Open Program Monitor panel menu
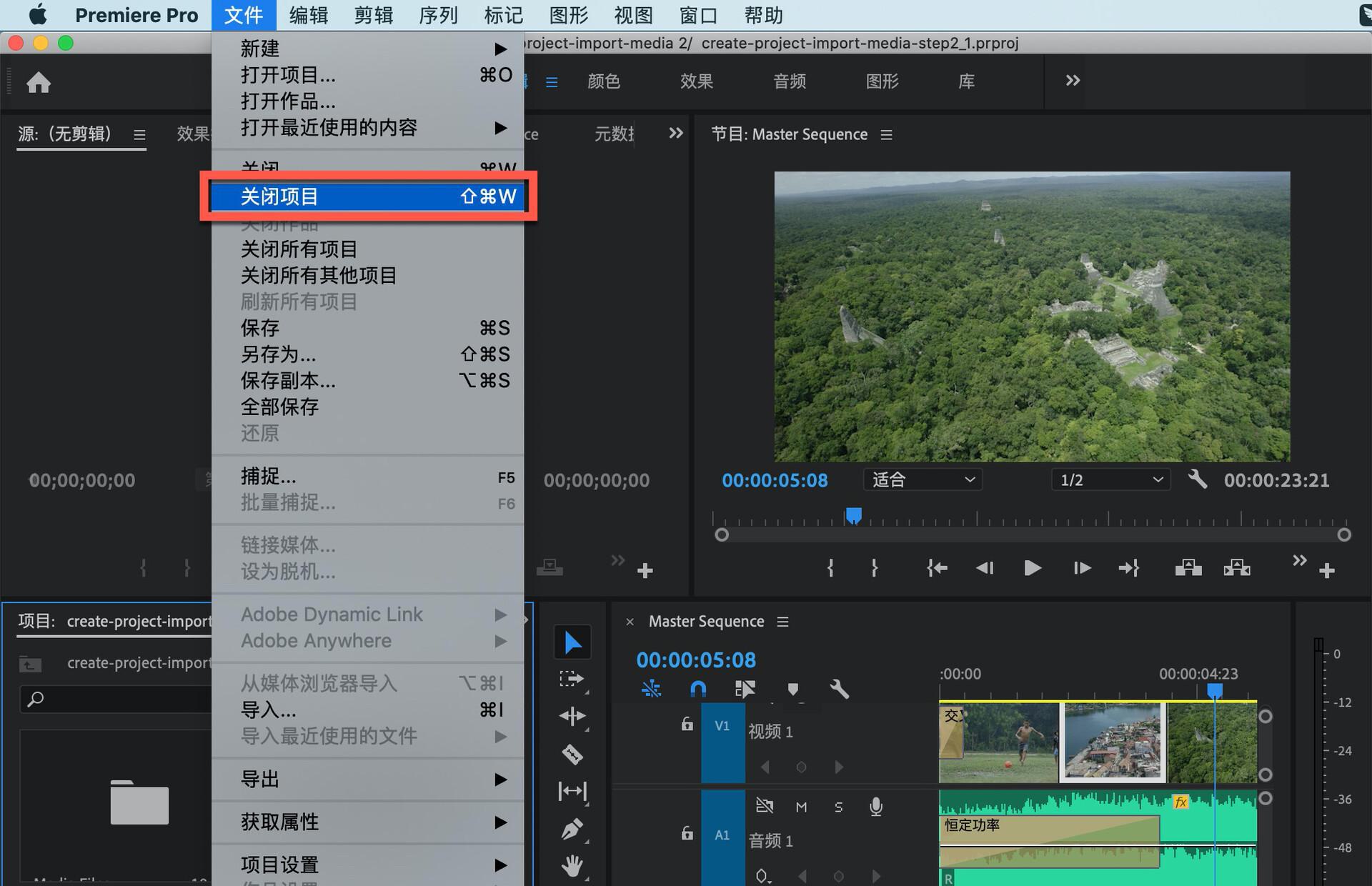 887,135
